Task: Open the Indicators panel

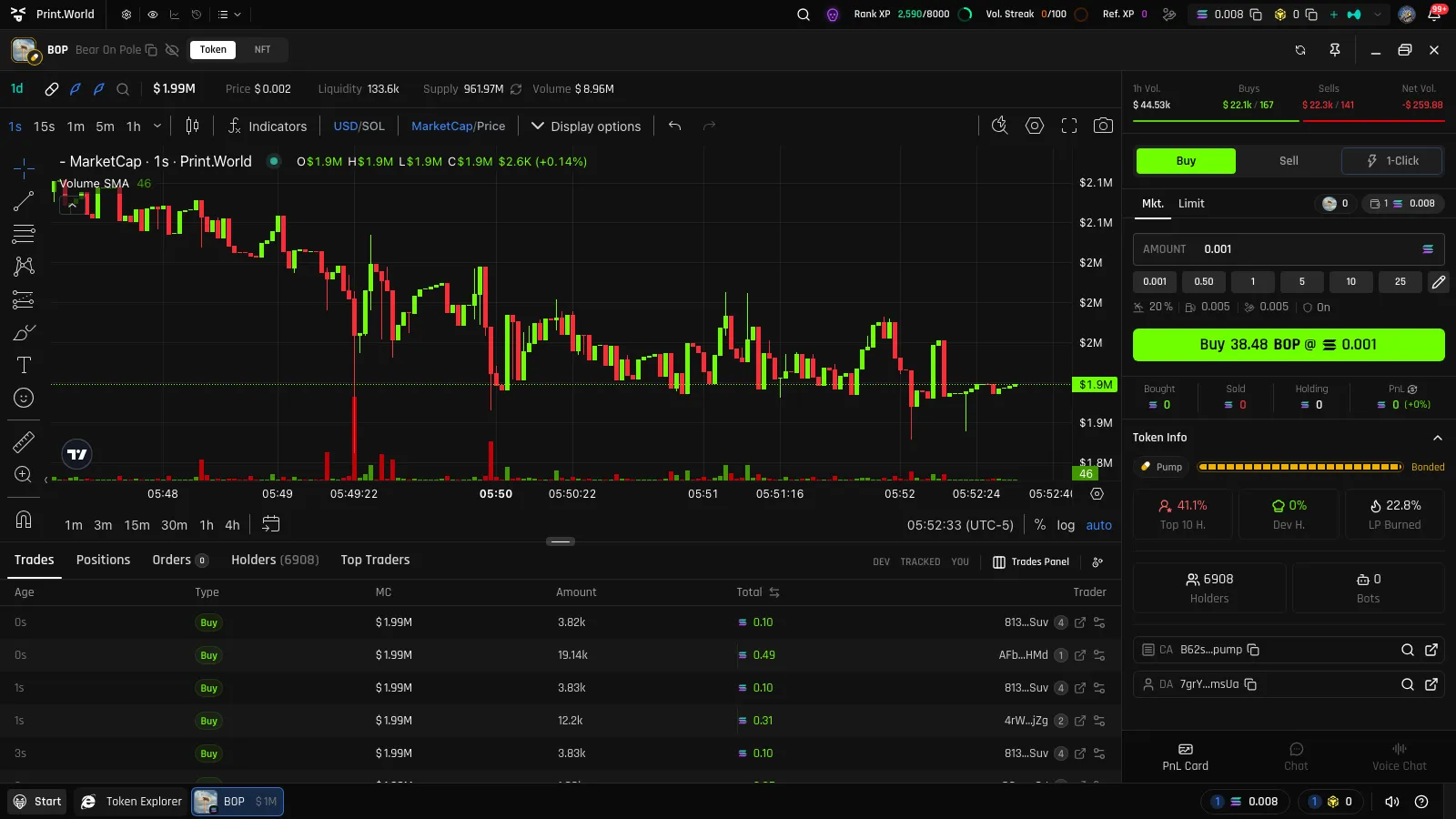Action: (x=268, y=126)
